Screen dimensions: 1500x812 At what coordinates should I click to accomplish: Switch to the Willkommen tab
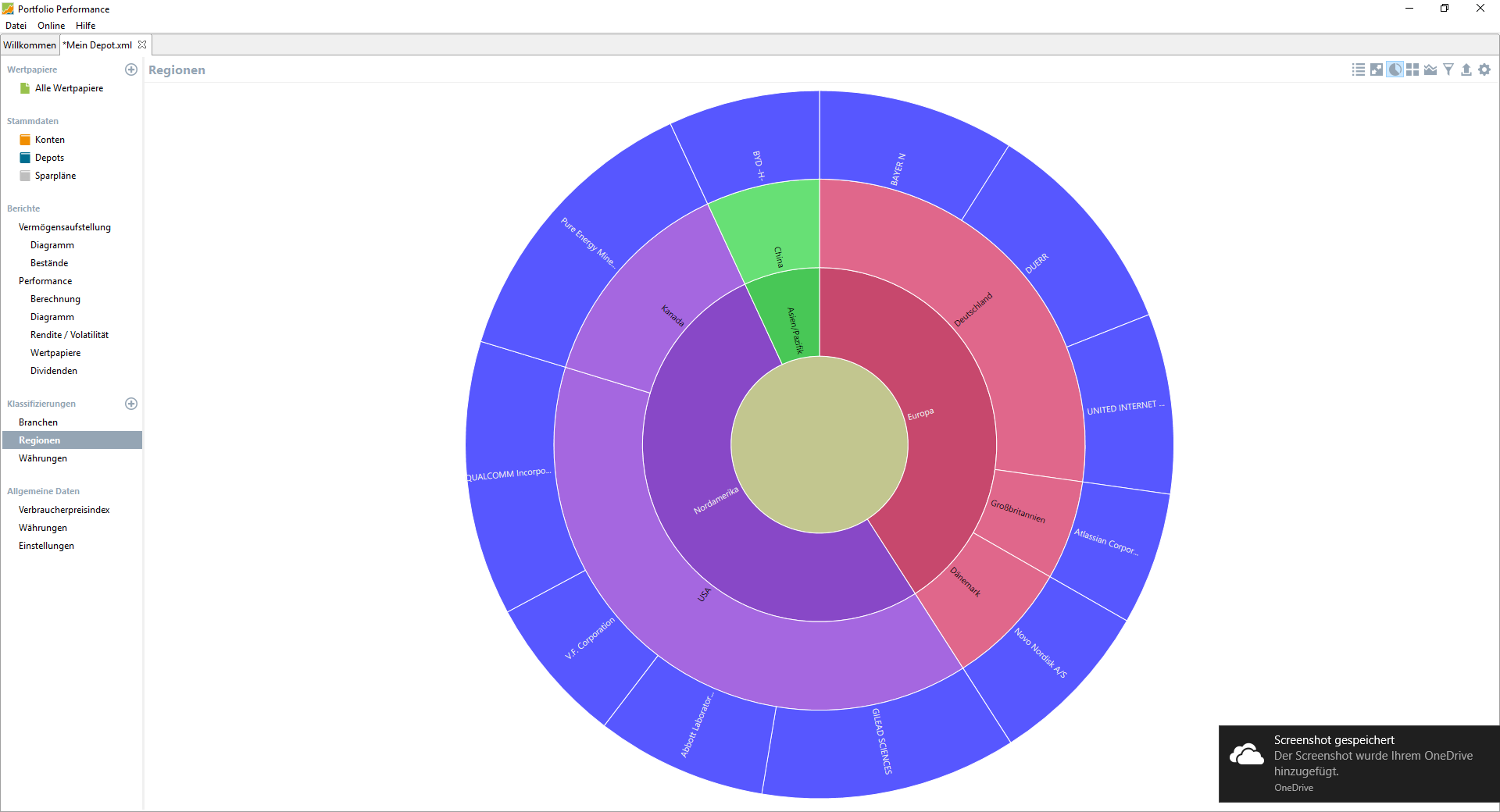click(x=30, y=45)
